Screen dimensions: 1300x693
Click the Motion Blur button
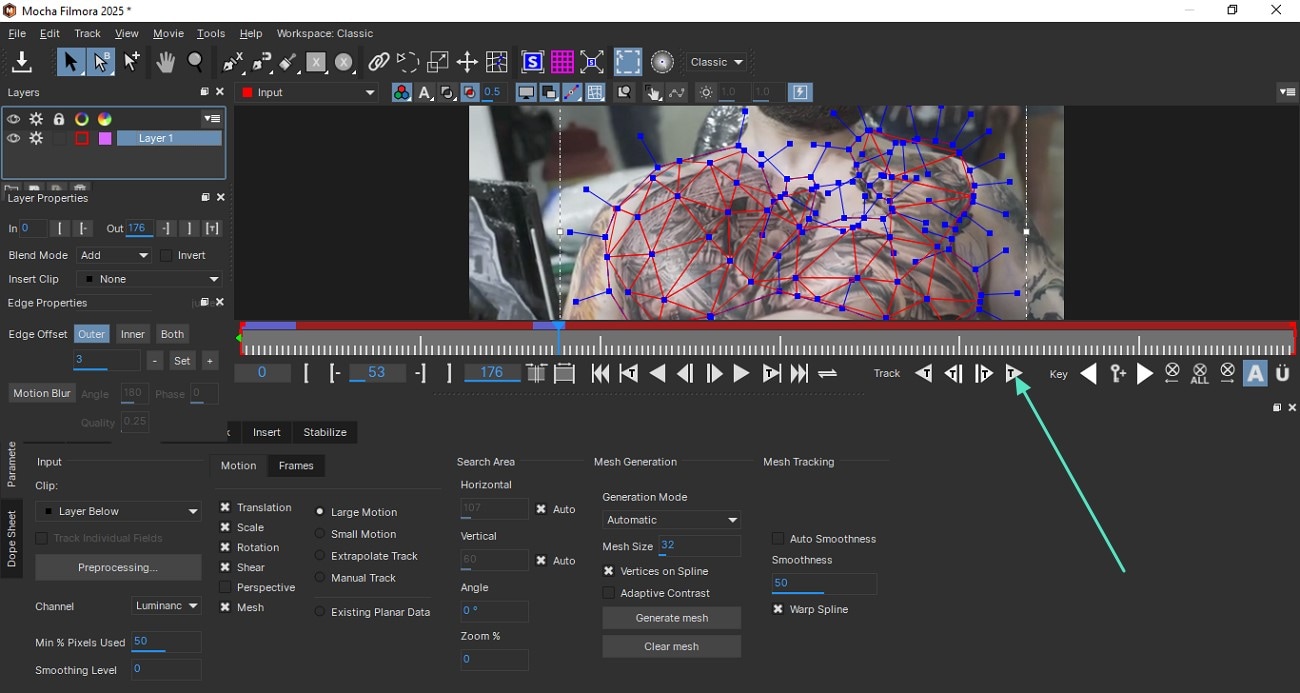(x=42, y=394)
